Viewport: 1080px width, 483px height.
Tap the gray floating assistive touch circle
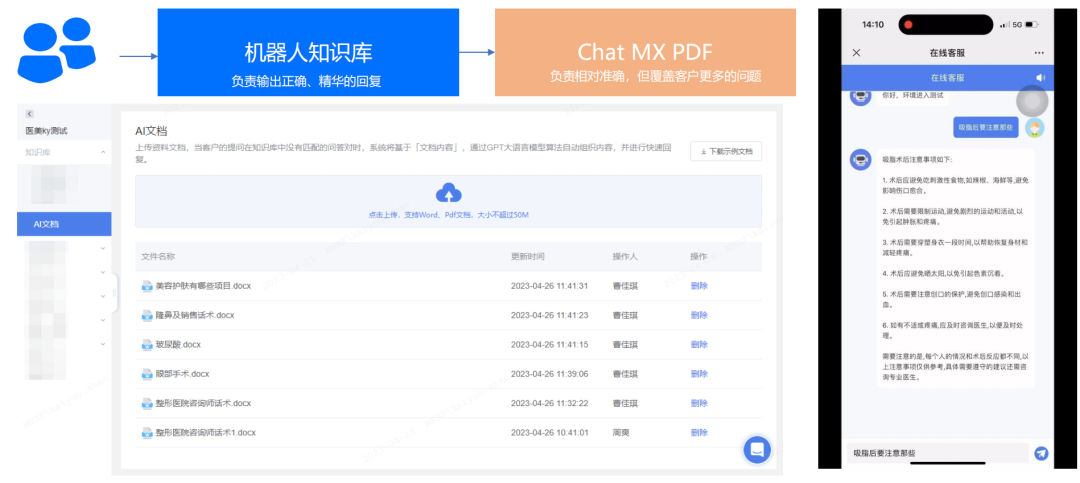point(1032,102)
